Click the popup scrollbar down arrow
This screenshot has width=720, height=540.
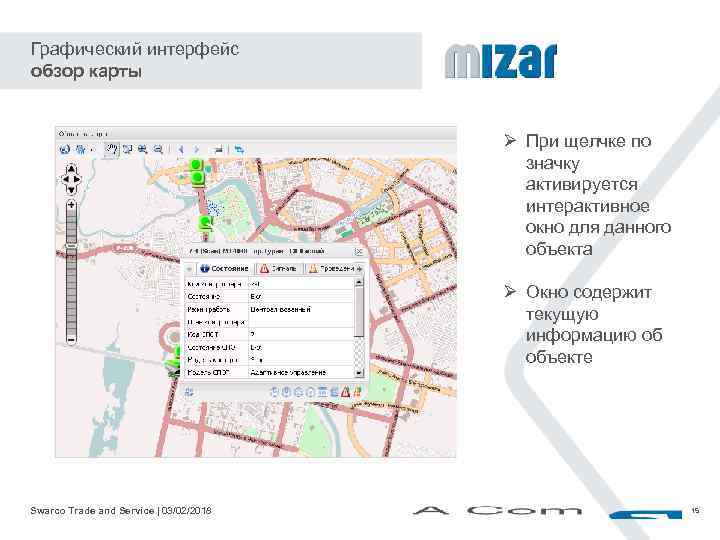click(359, 373)
